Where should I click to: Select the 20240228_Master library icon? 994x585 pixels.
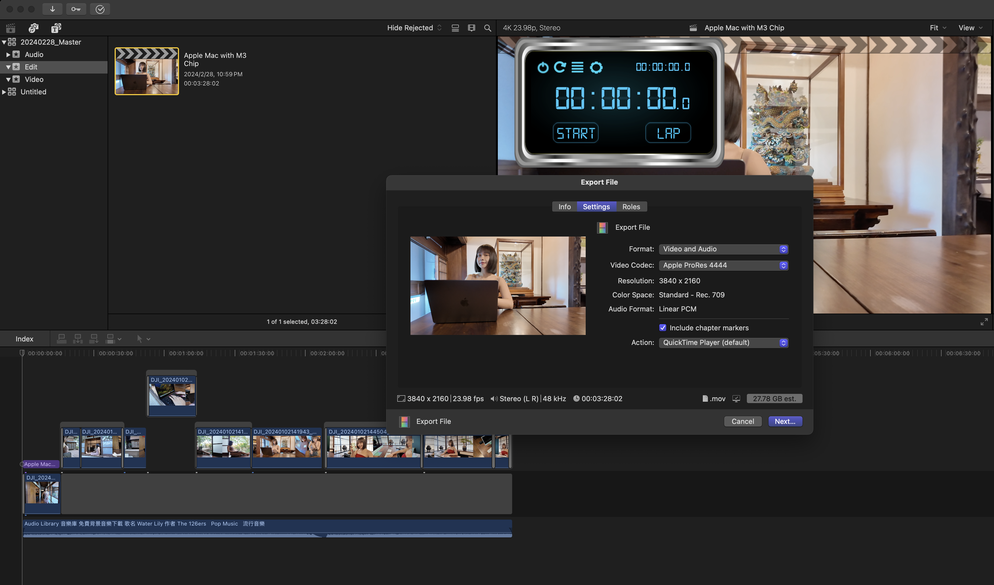12,42
